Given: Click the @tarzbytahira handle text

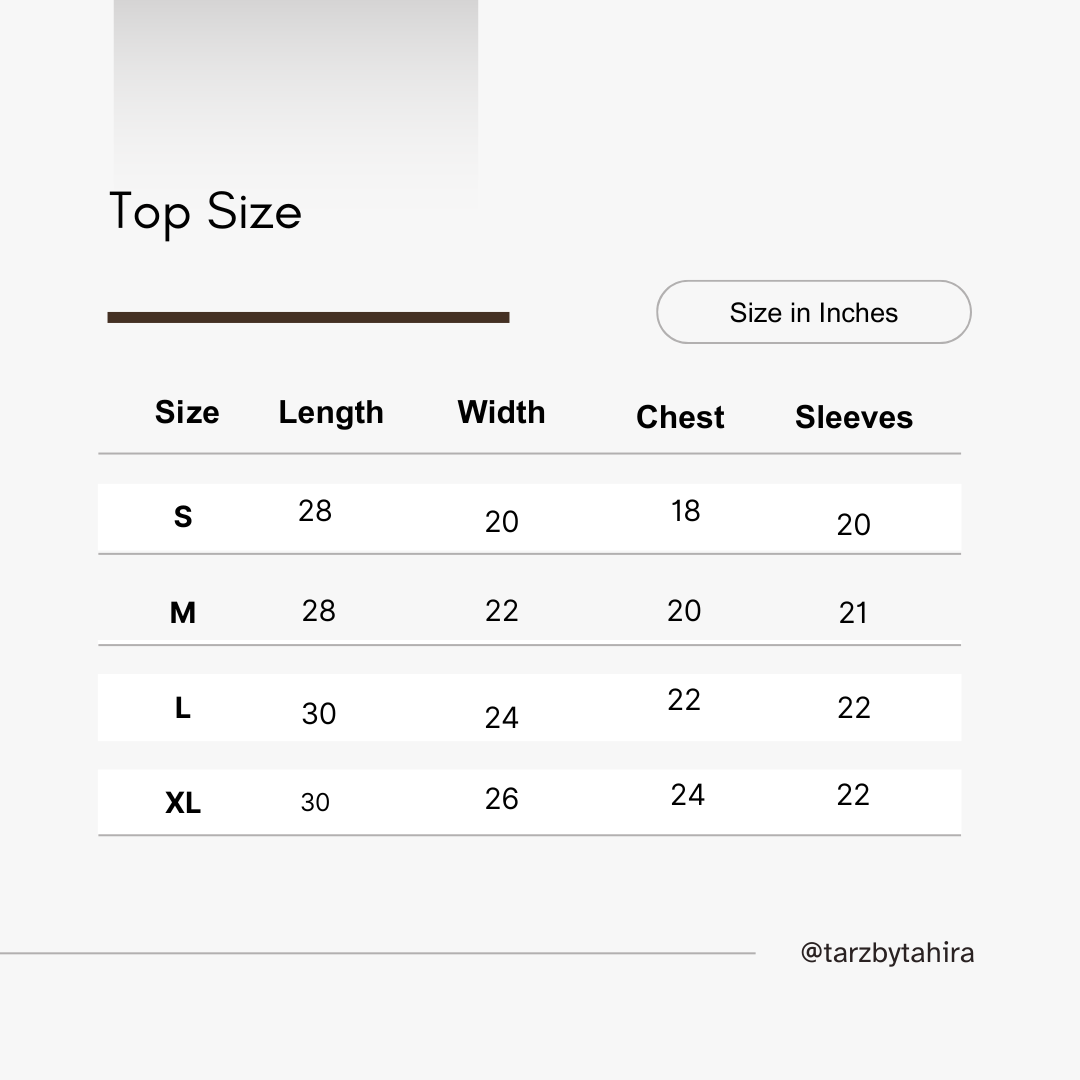Looking at the screenshot, I should tap(887, 953).
